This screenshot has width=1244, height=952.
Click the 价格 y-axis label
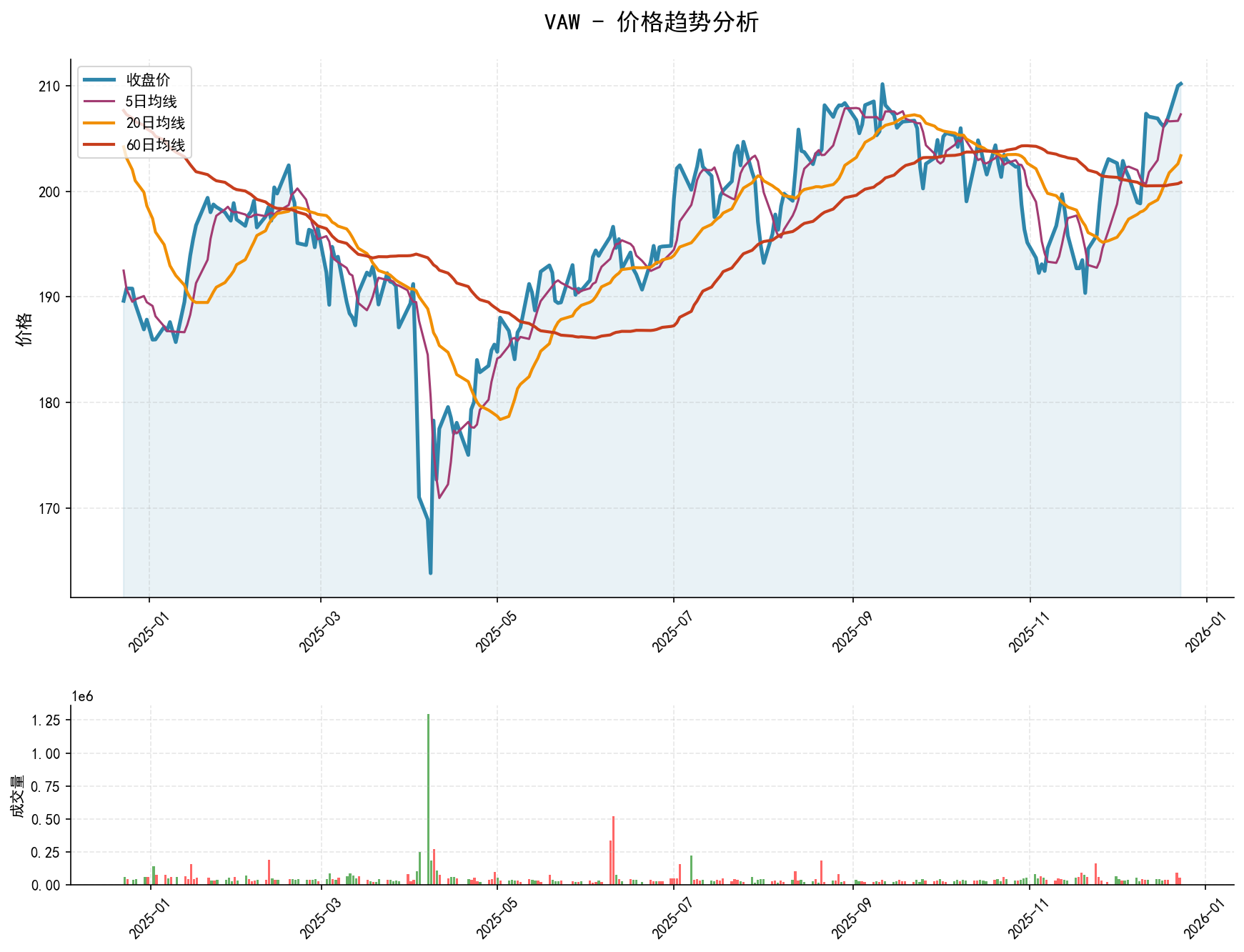[24, 329]
